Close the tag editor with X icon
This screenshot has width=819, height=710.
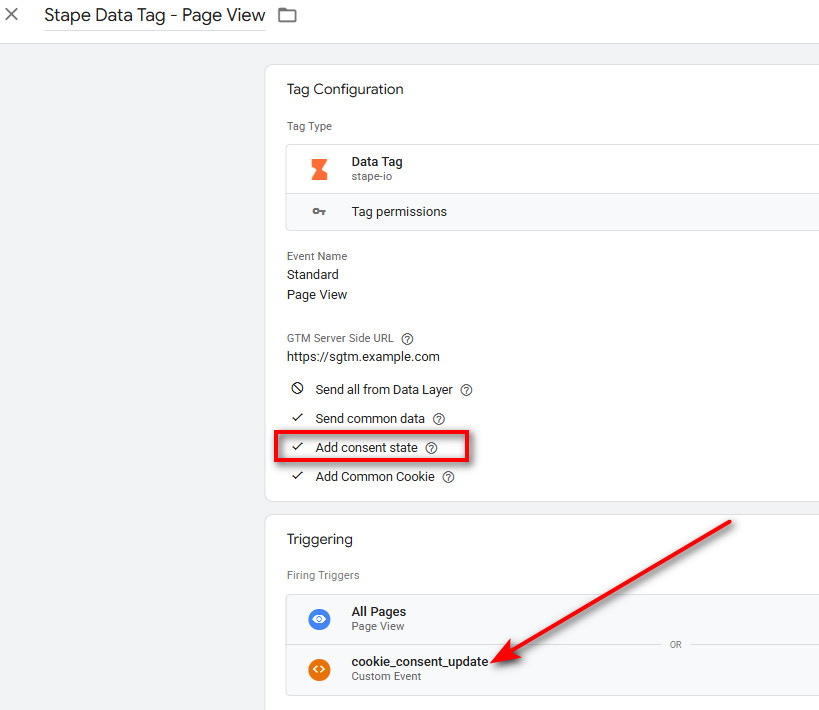(11, 14)
